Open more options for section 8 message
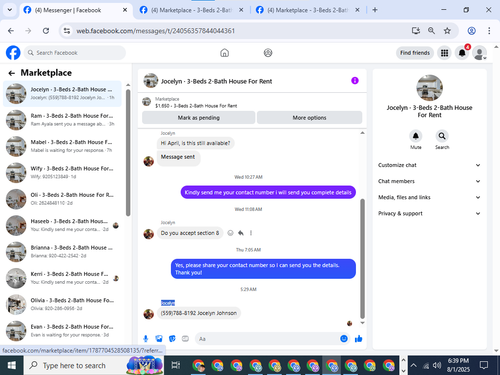The width and height of the screenshot is (500, 375). click(251, 233)
